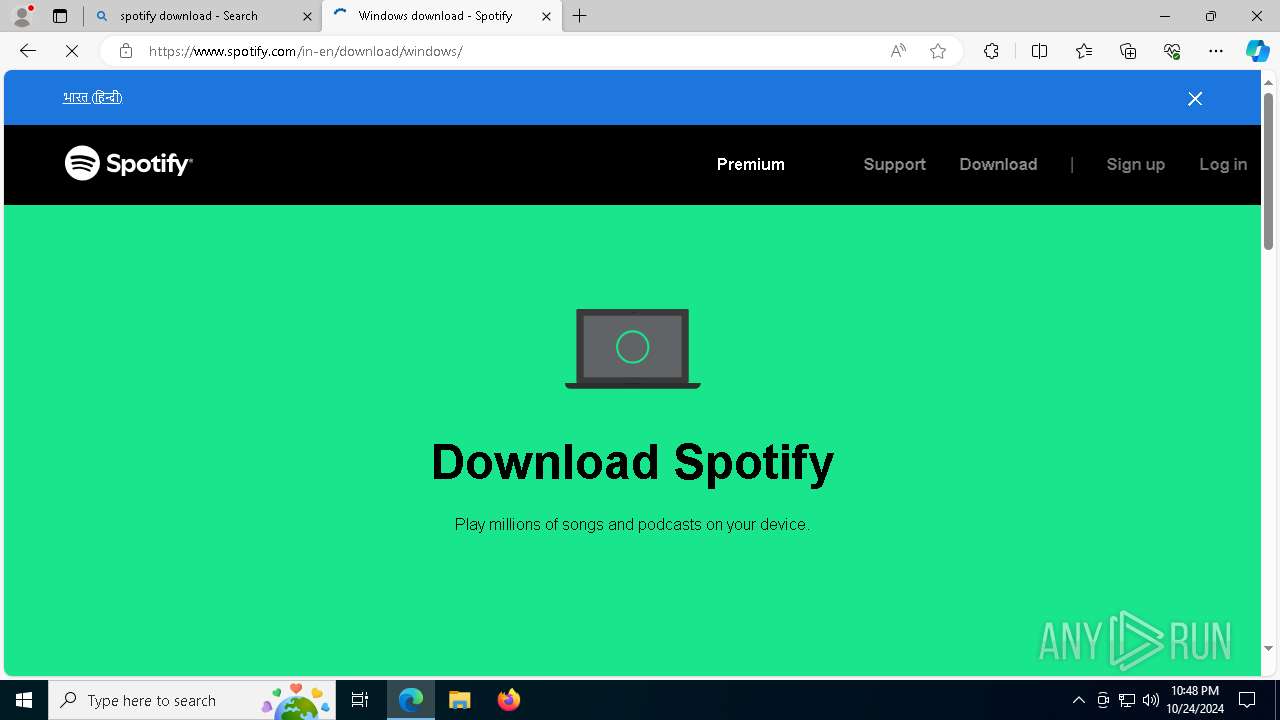Open Download in Spotify navigation
The image size is (1280, 720).
tap(998, 164)
